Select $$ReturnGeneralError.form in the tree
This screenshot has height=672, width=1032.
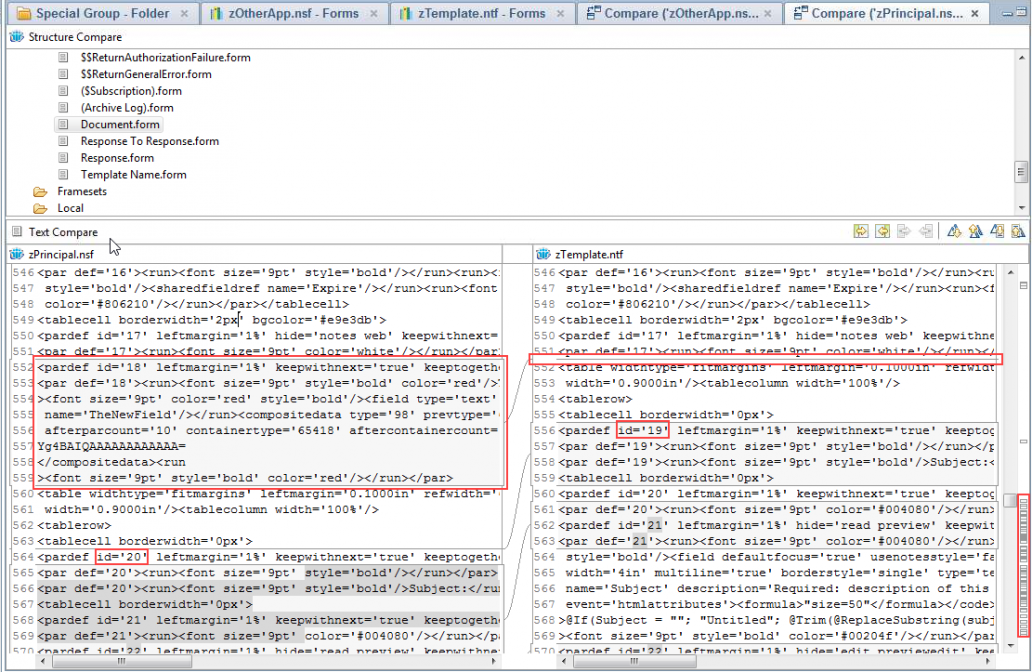coord(146,74)
